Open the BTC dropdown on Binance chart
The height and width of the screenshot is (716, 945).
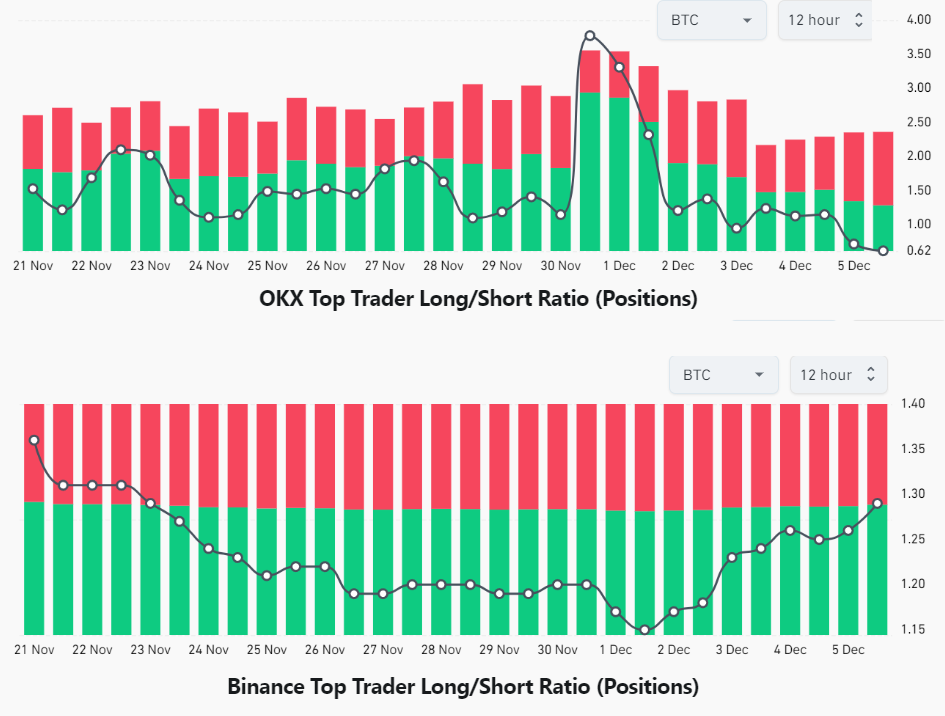pyautogui.click(x=724, y=375)
